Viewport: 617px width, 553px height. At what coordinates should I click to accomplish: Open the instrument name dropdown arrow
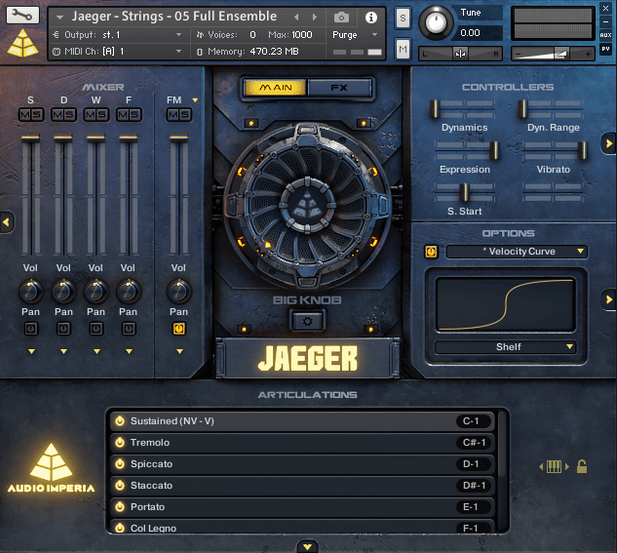click(60, 17)
